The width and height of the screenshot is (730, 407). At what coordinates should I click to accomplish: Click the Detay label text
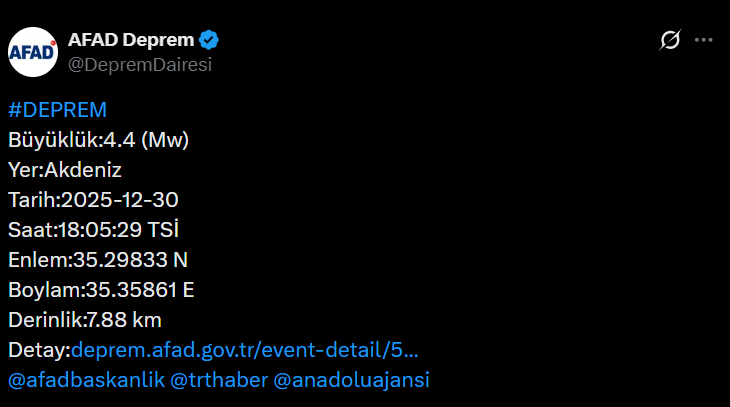pos(36,350)
